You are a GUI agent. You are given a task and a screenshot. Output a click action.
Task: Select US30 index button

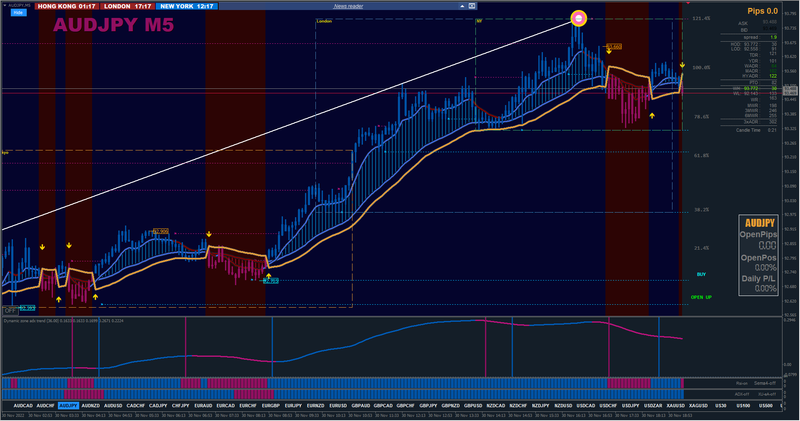click(721, 406)
